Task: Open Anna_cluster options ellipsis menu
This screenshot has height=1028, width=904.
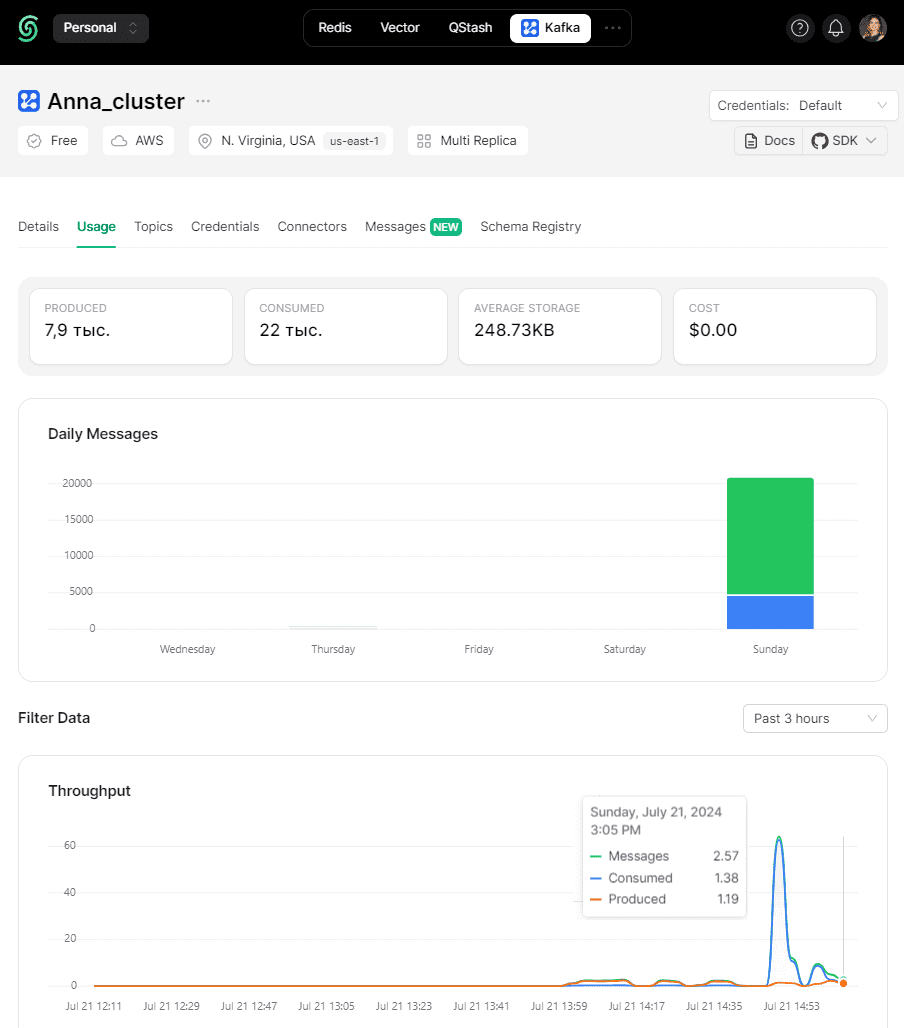Action: (x=203, y=101)
